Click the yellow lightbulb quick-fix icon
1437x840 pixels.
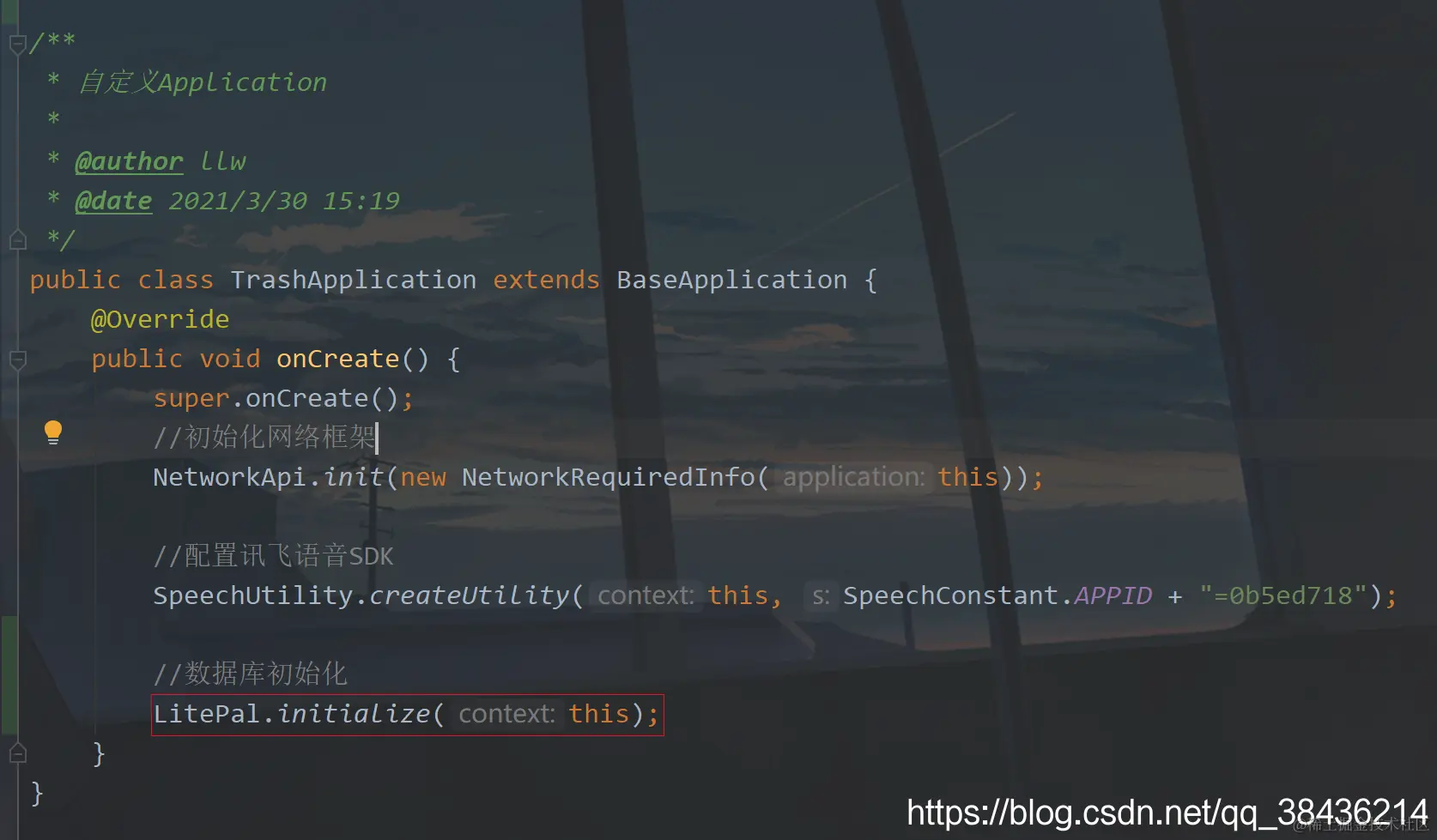53,432
